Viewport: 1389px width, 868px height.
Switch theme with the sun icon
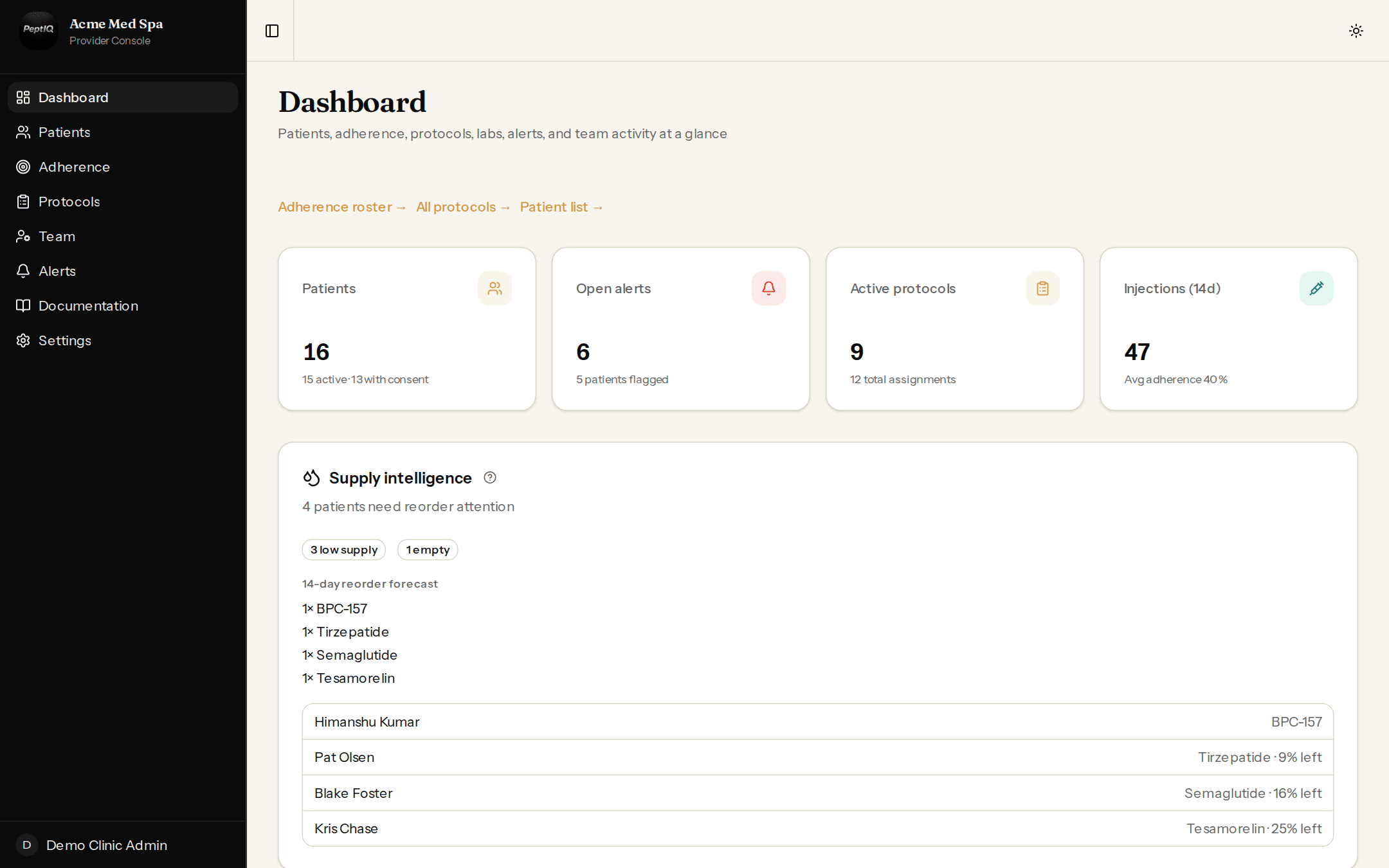tap(1356, 31)
